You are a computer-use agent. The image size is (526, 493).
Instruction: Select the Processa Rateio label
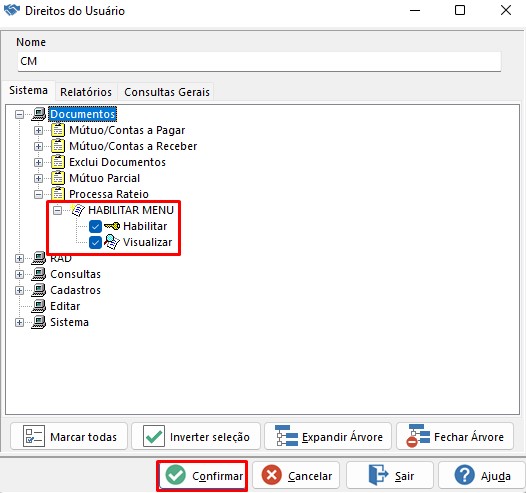(109, 194)
